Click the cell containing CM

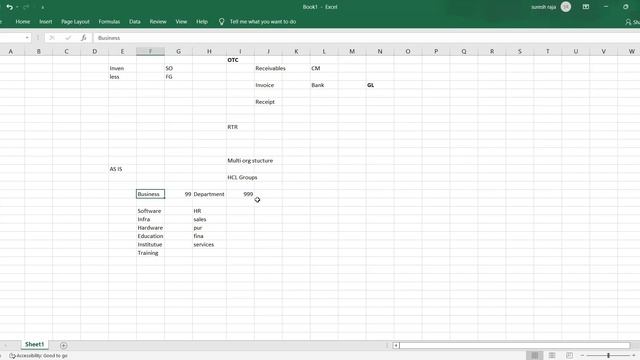coord(324,68)
